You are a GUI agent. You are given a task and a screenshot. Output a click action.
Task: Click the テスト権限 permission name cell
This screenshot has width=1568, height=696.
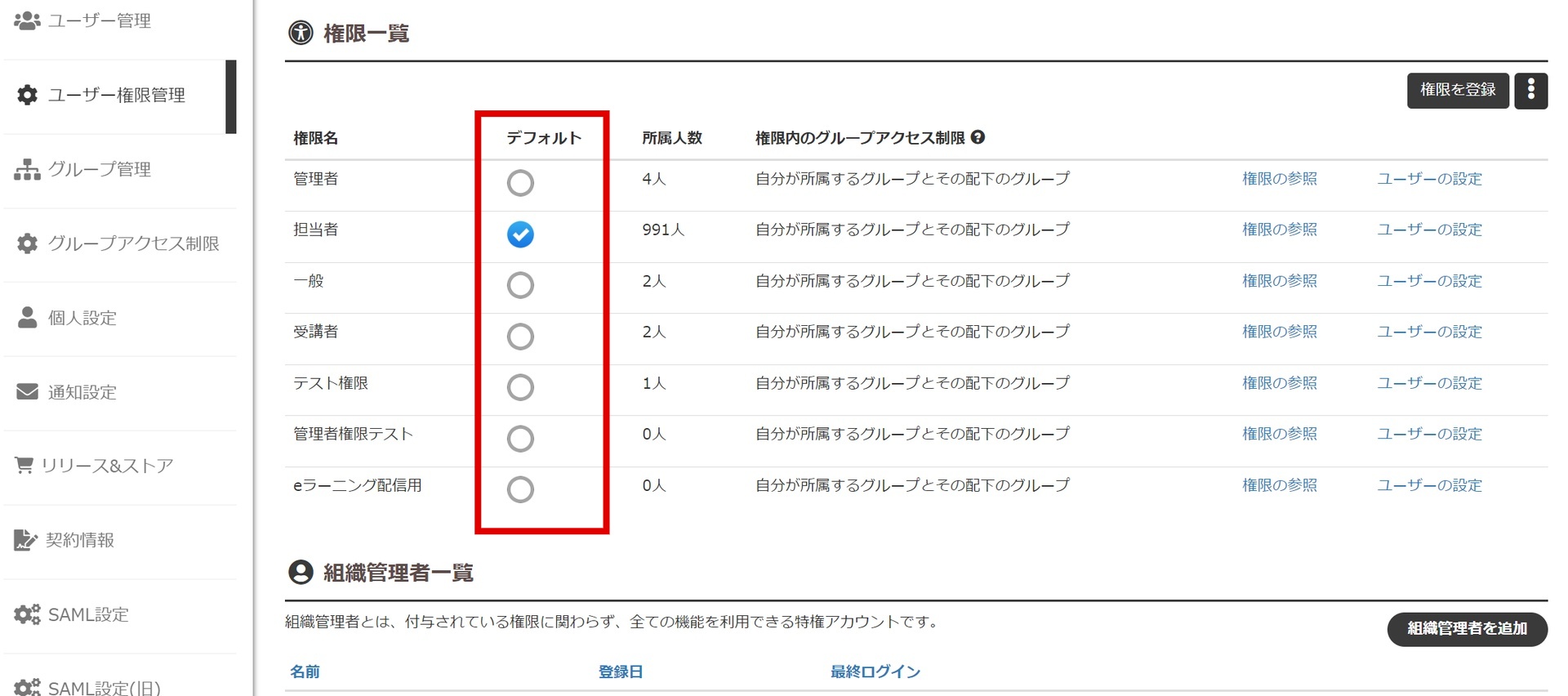pyautogui.click(x=331, y=383)
